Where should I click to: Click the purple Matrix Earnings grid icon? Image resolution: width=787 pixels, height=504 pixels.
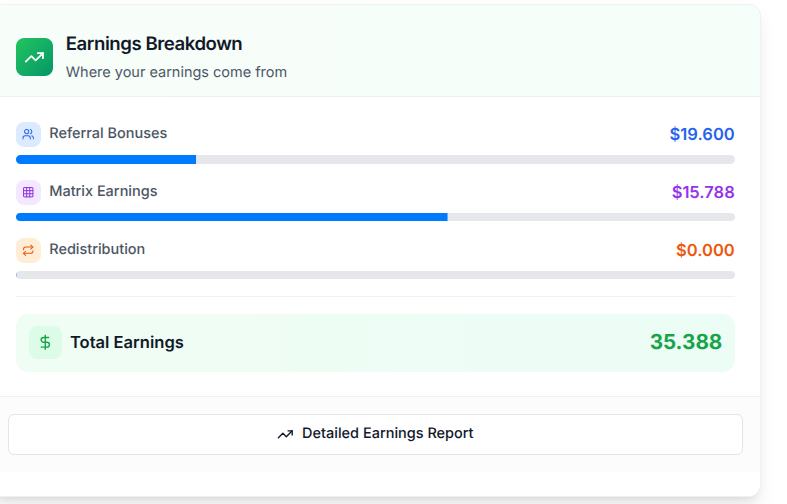pyautogui.click(x=28, y=192)
